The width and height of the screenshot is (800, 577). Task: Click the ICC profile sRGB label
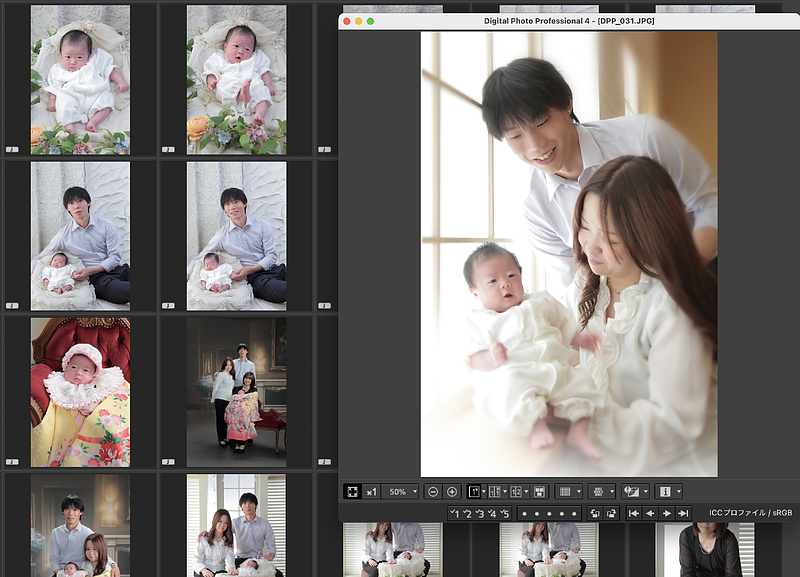pos(751,513)
